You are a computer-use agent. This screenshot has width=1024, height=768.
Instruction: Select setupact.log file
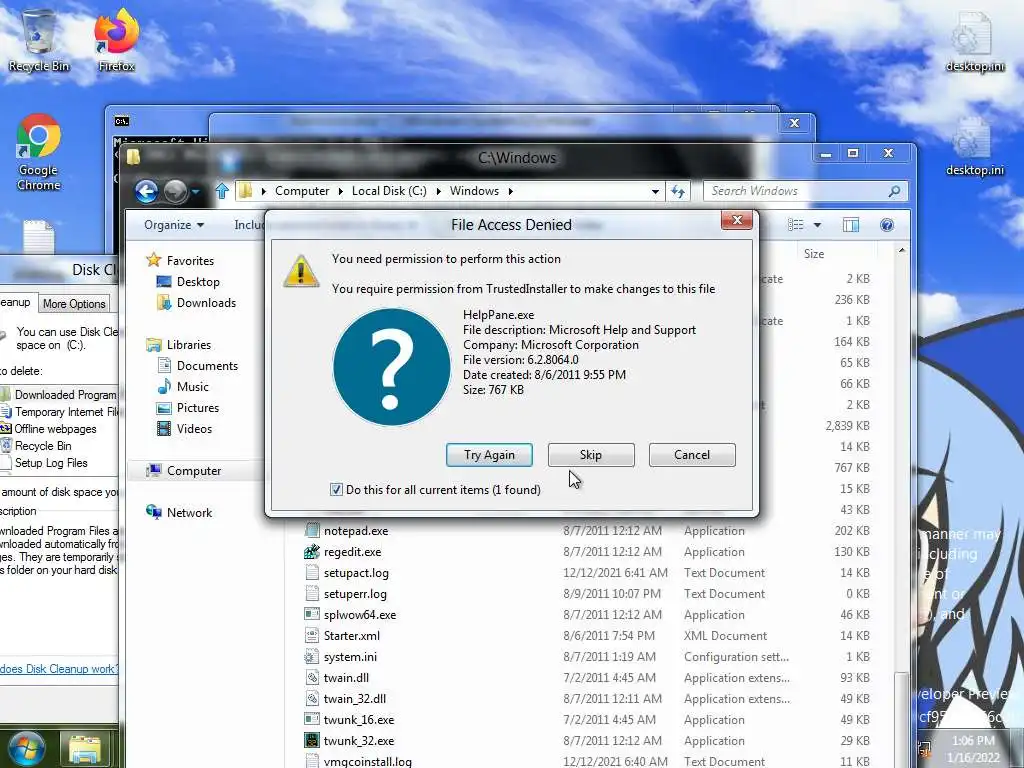tap(356, 573)
